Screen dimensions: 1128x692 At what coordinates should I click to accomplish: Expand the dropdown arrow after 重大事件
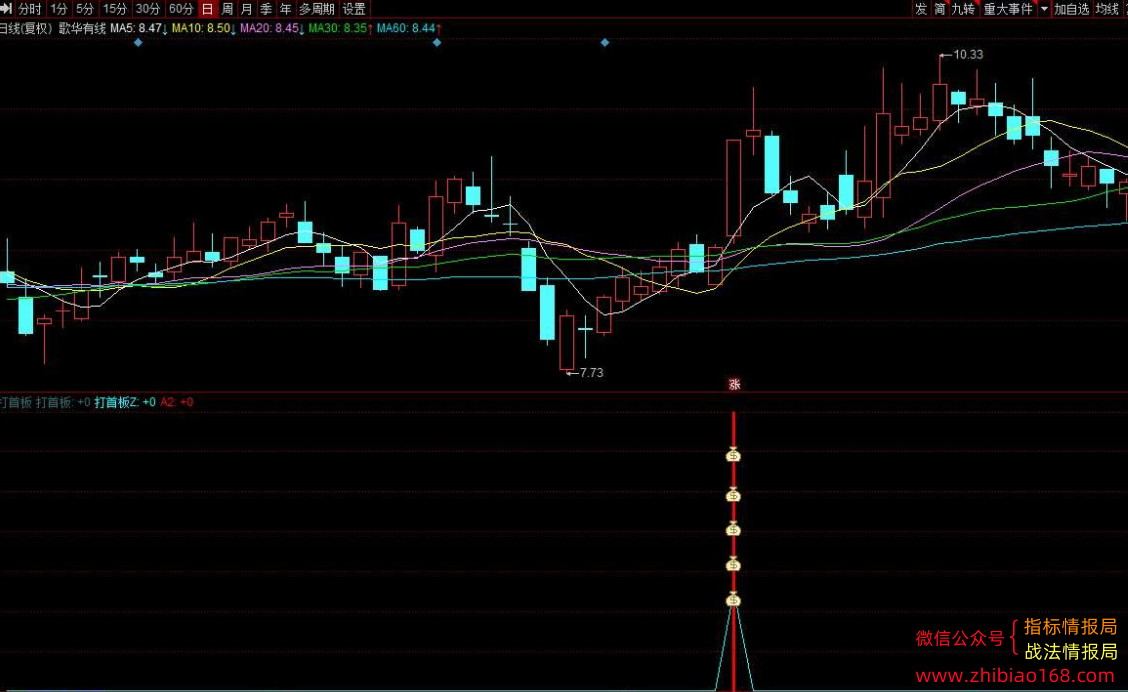(x=1044, y=9)
